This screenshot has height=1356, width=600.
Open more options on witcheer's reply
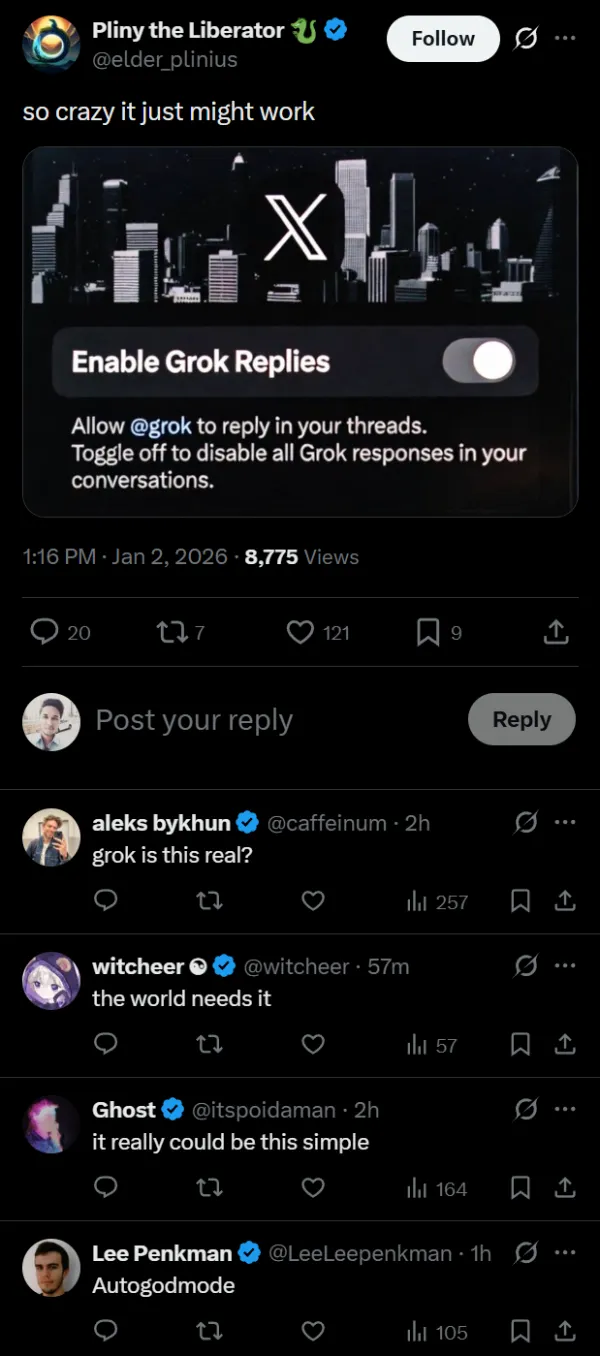[565, 966]
